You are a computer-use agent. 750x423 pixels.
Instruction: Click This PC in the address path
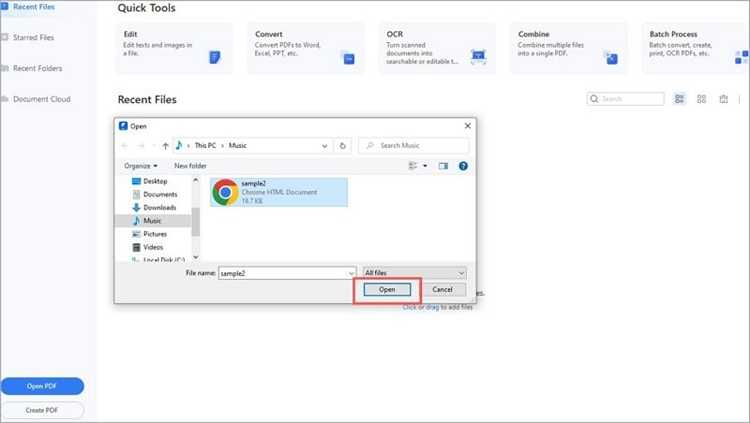click(x=205, y=145)
